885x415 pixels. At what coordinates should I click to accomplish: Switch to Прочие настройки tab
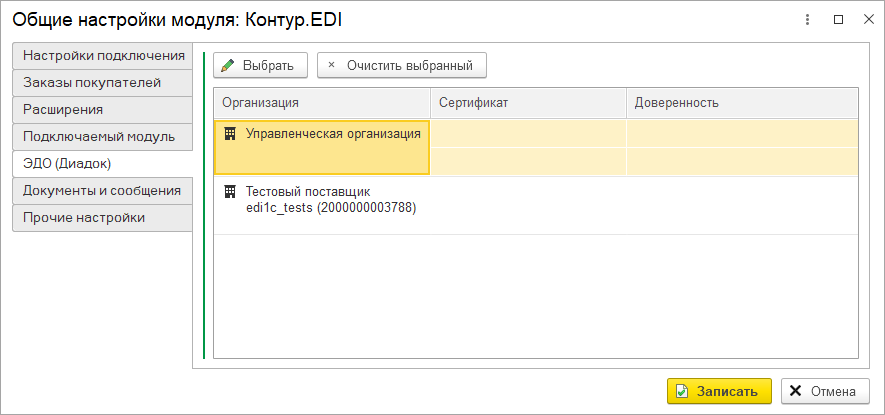[103, 218]
